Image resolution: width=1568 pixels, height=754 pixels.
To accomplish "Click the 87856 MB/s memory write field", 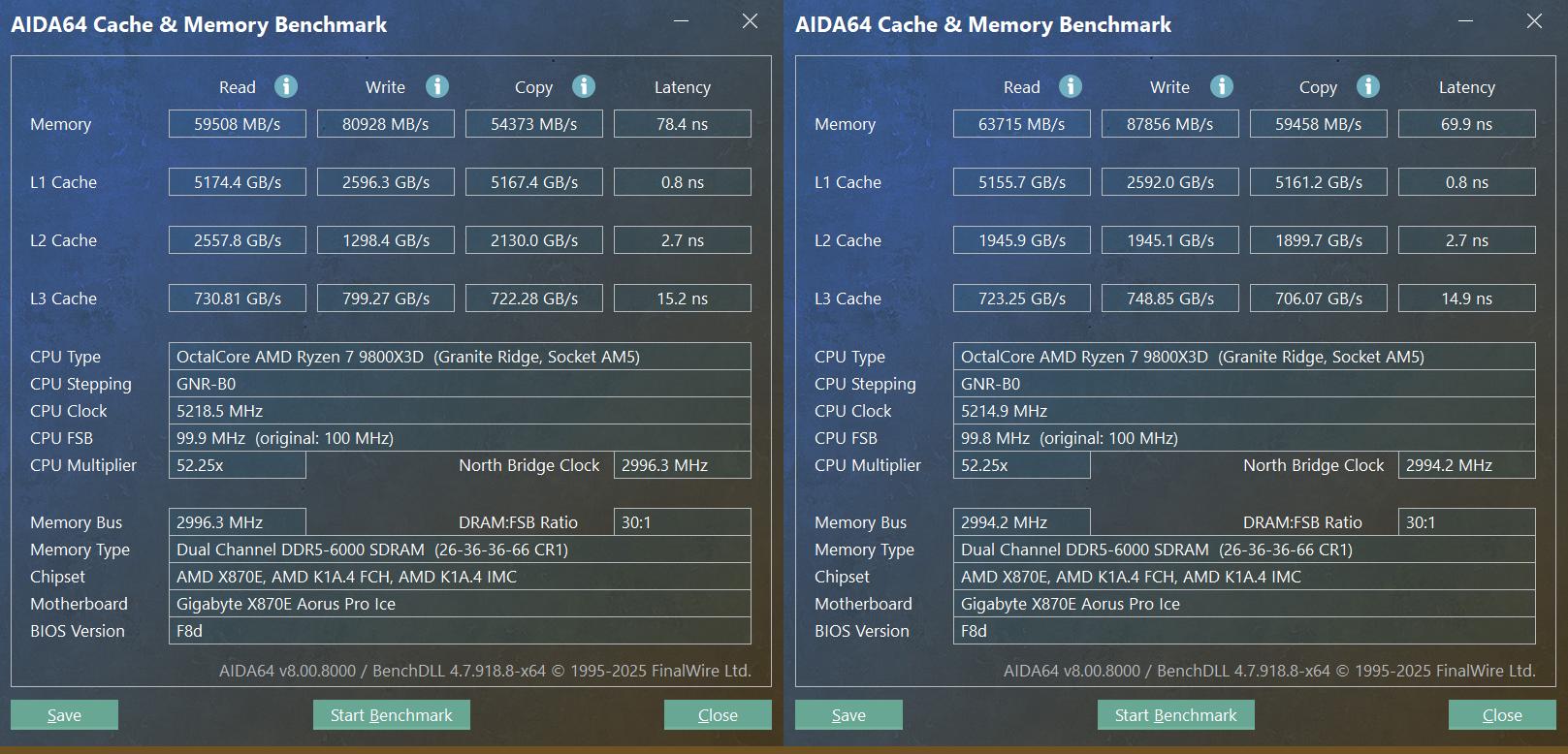I will (x=1170, y=124).
